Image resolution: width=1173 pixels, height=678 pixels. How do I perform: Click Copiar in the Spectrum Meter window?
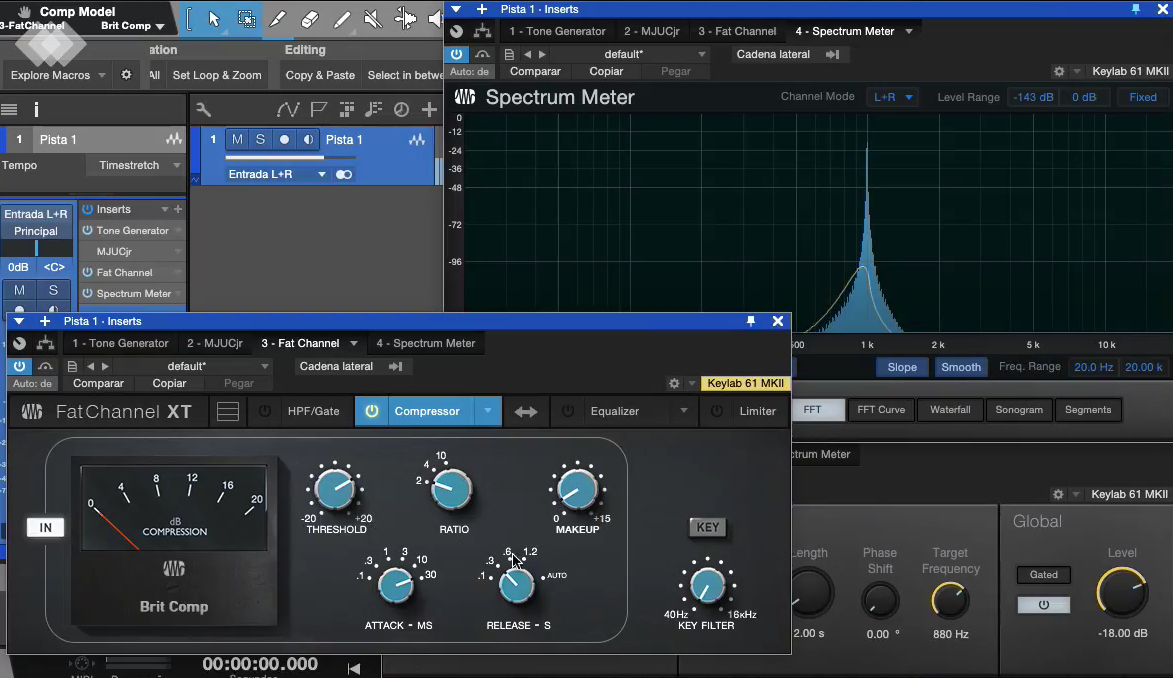point(606,71)
